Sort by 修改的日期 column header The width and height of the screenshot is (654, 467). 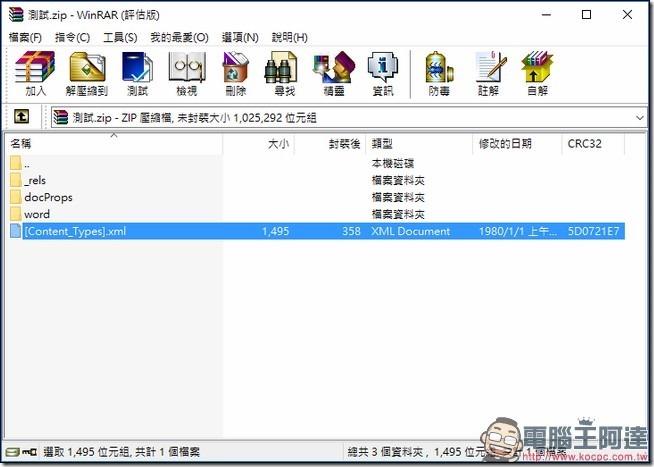pyautogui.click(x=517, y=144)
